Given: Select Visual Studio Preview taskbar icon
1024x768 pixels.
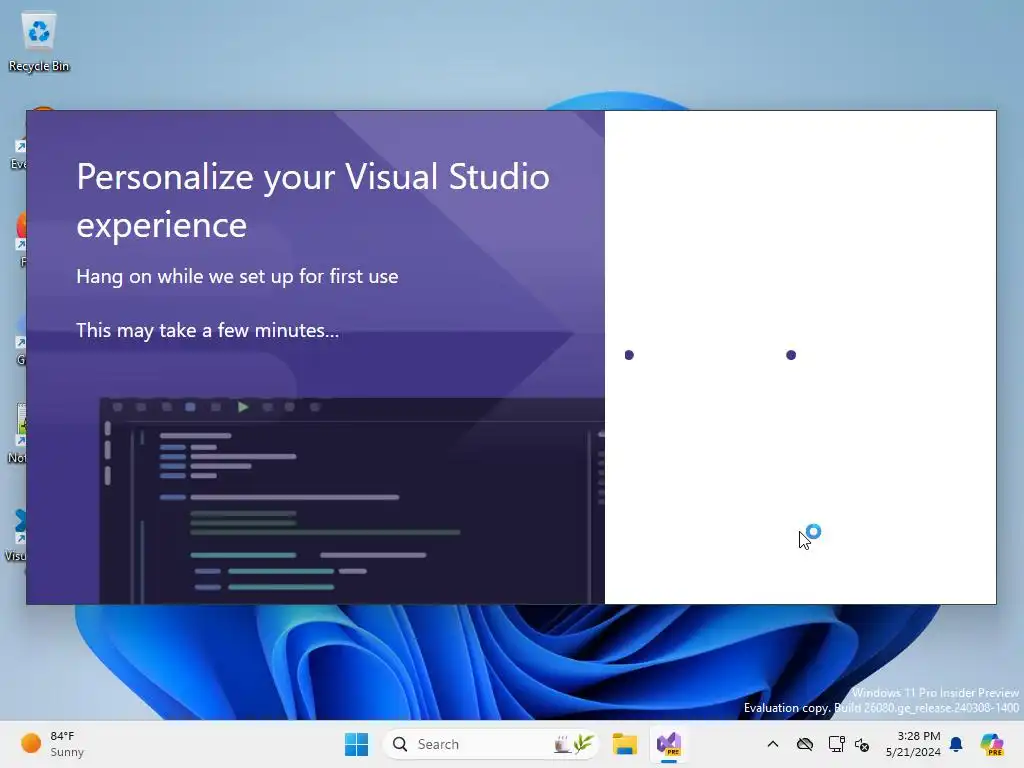Looking at the screenshot, I should click(x=669, y=744).
